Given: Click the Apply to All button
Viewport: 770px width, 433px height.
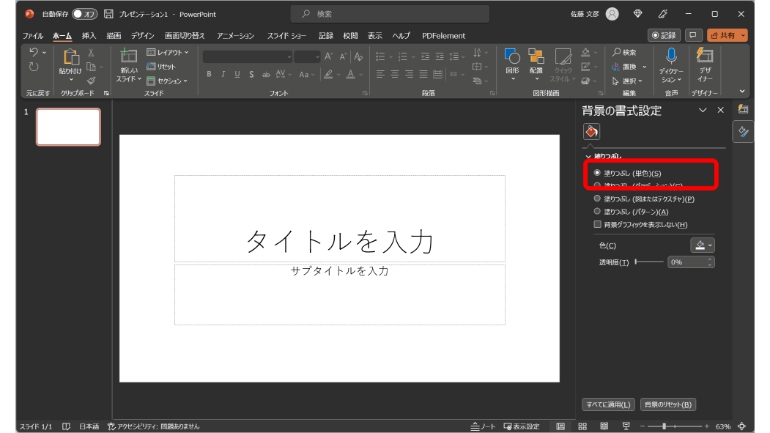Looking at the screenshot, I should tap(608, 404).
